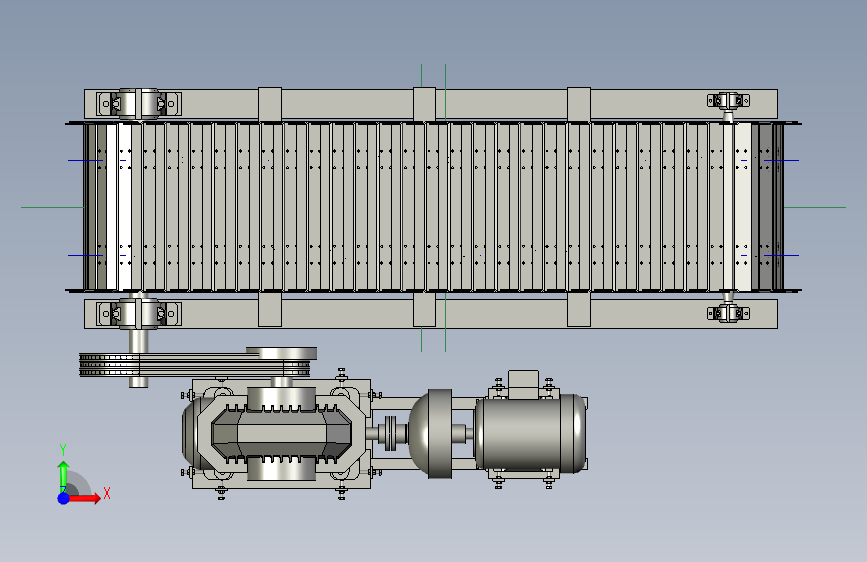This screenshot has height=562, width=867.
Task: Select the electric motor body
Action: point(530,433)
